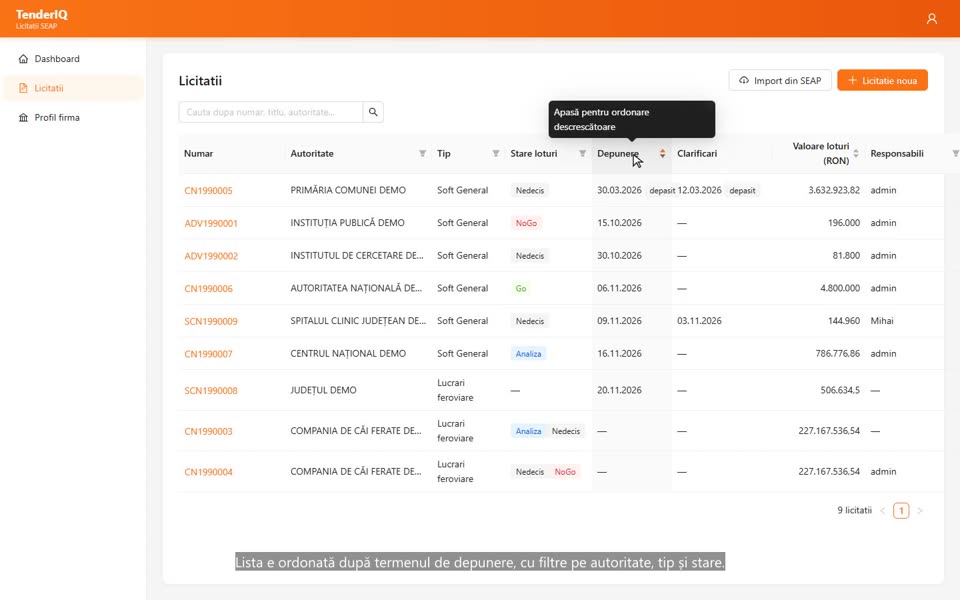Click the Clarificari column header
The image size is (960, 600).
pos(697,154)
